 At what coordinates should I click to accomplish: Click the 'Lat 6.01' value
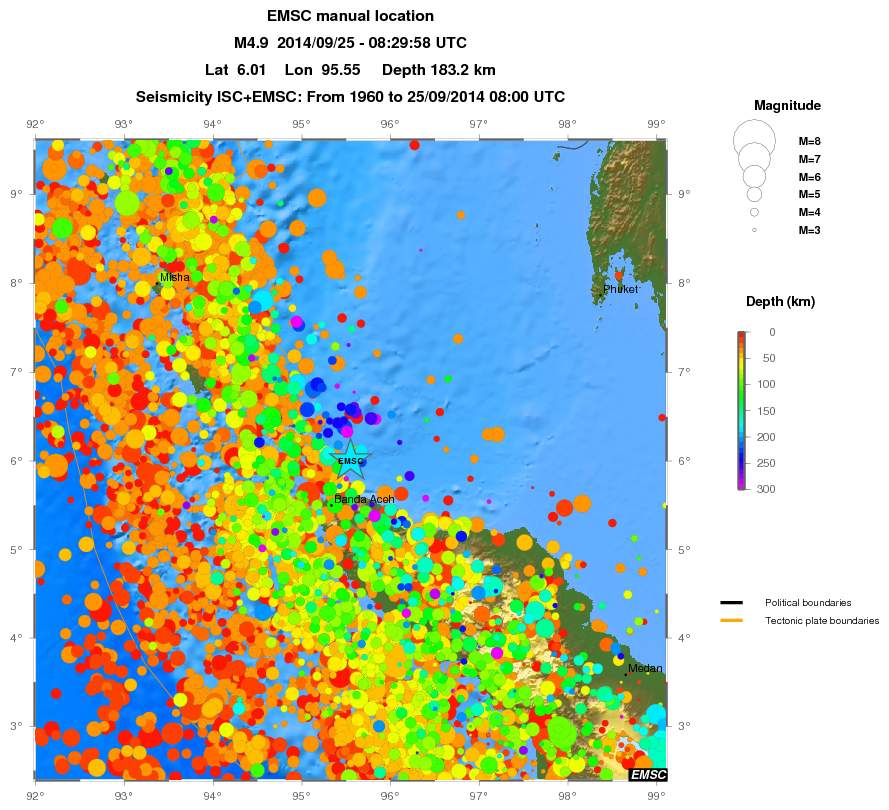click(x=235, y=70)
